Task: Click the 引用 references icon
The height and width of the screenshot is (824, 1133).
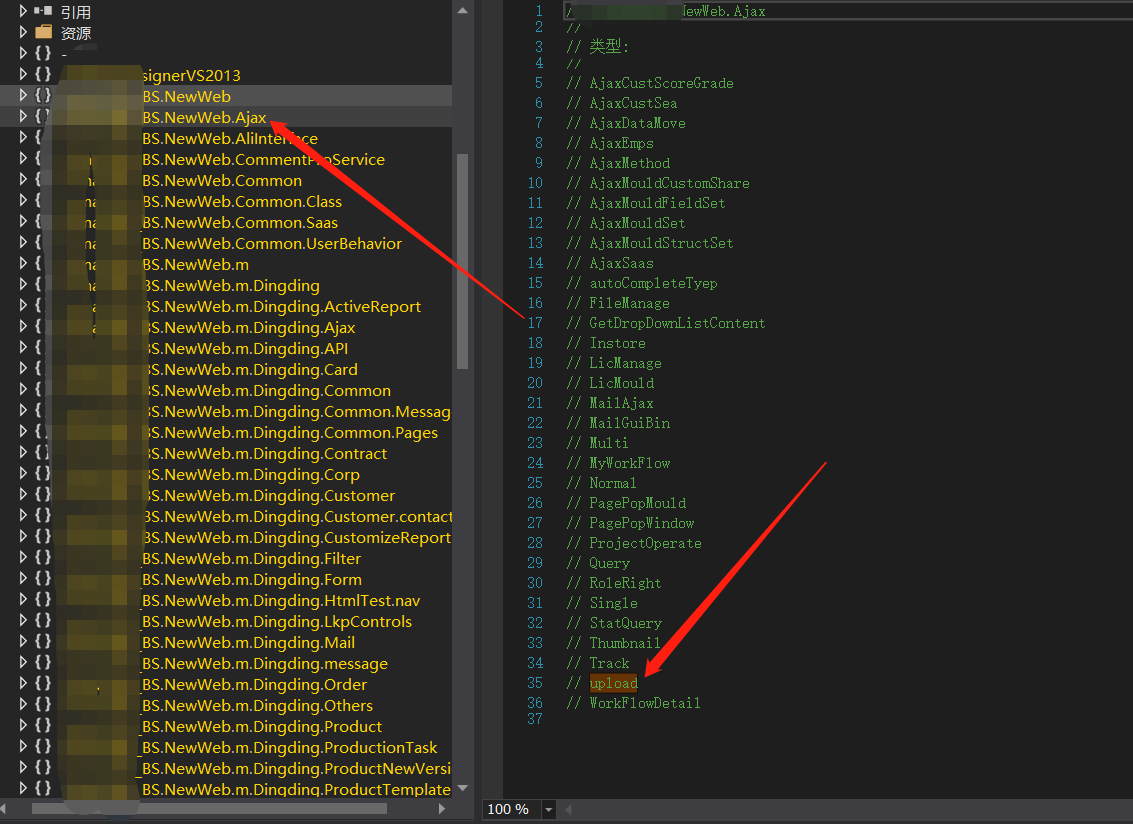Action: pos(43,11)
